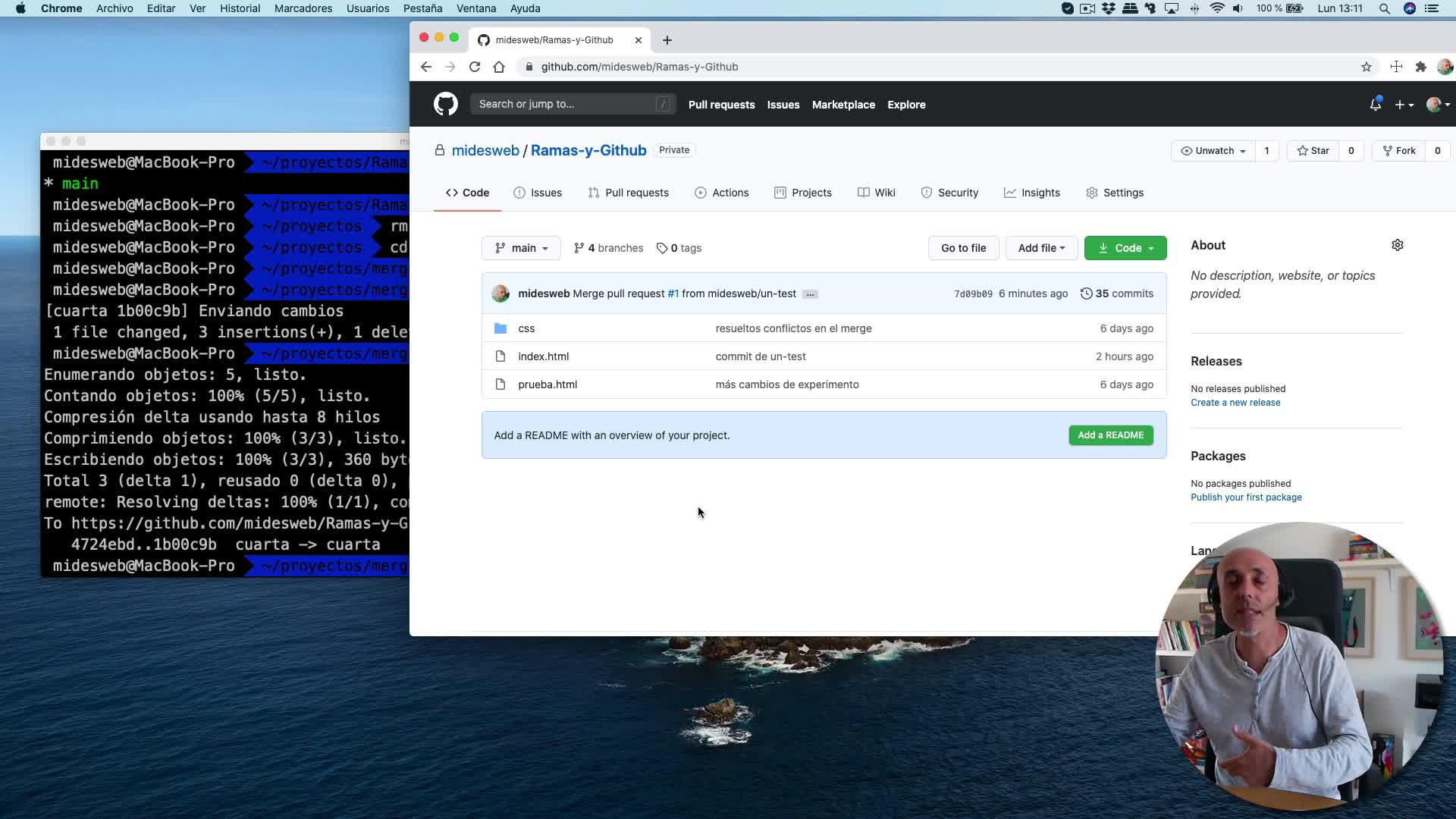Click the prueba.html file icon
This screenshot has width=1456, height=819.
coord(500,384)
